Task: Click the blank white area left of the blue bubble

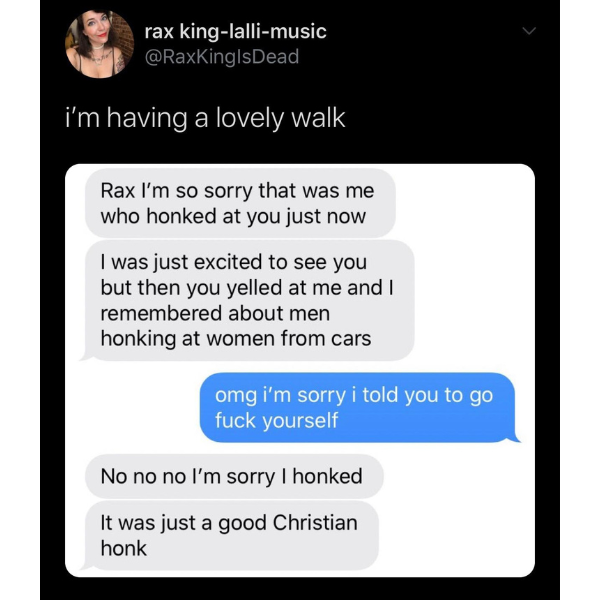Action: [134, 408]
